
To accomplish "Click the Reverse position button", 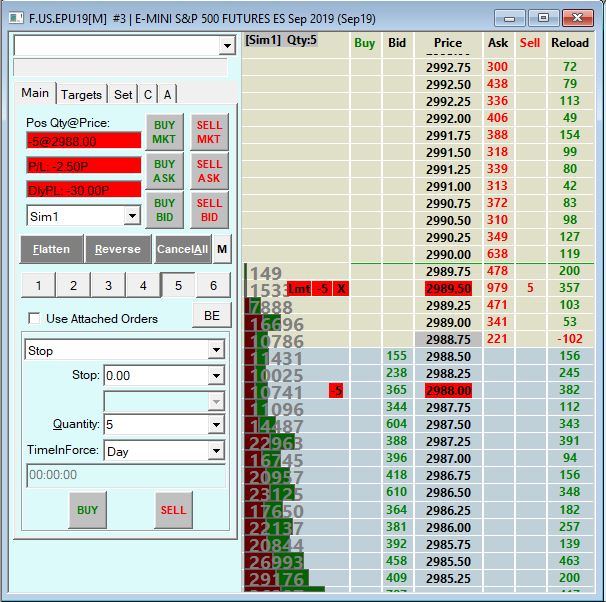I will click(x=118, y=249).
